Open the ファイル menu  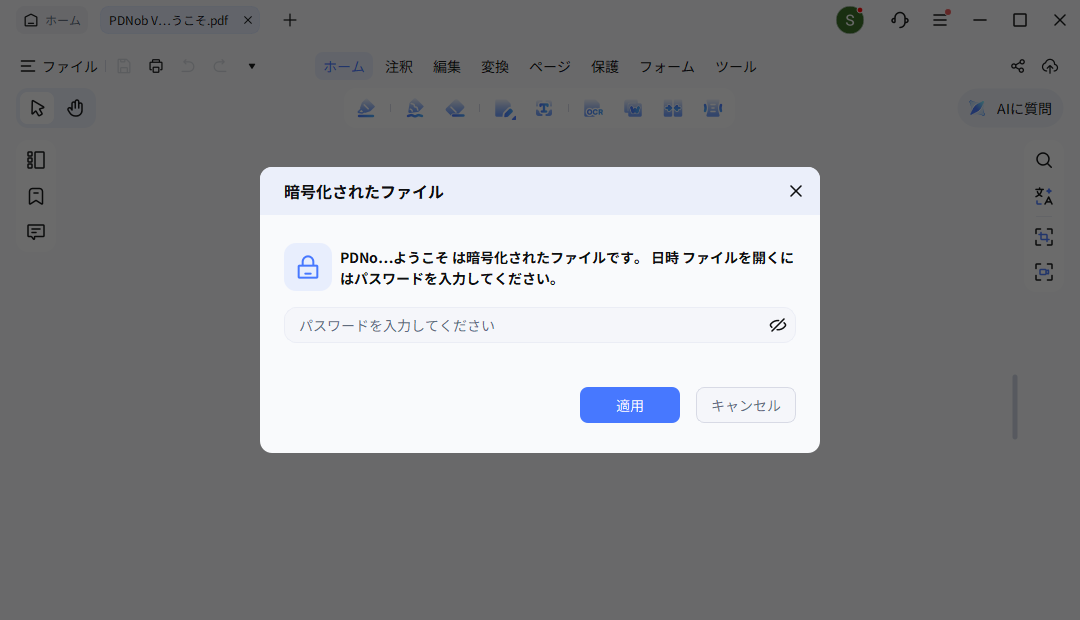59,66
